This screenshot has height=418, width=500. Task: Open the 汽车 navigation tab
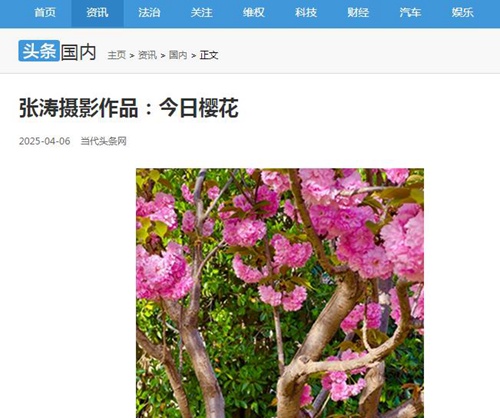410,13
